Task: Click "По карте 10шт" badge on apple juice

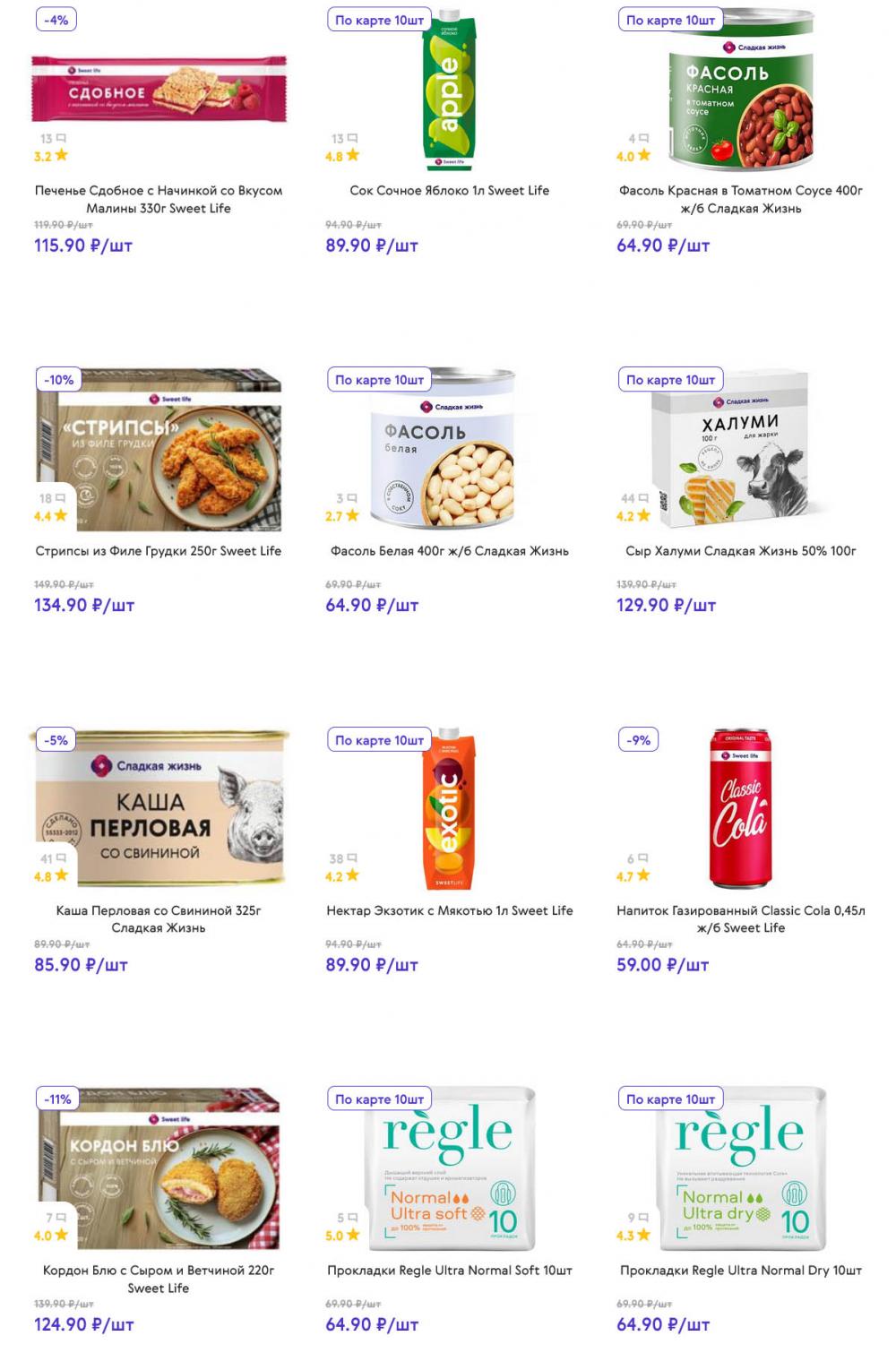Action: click(379, 20)
